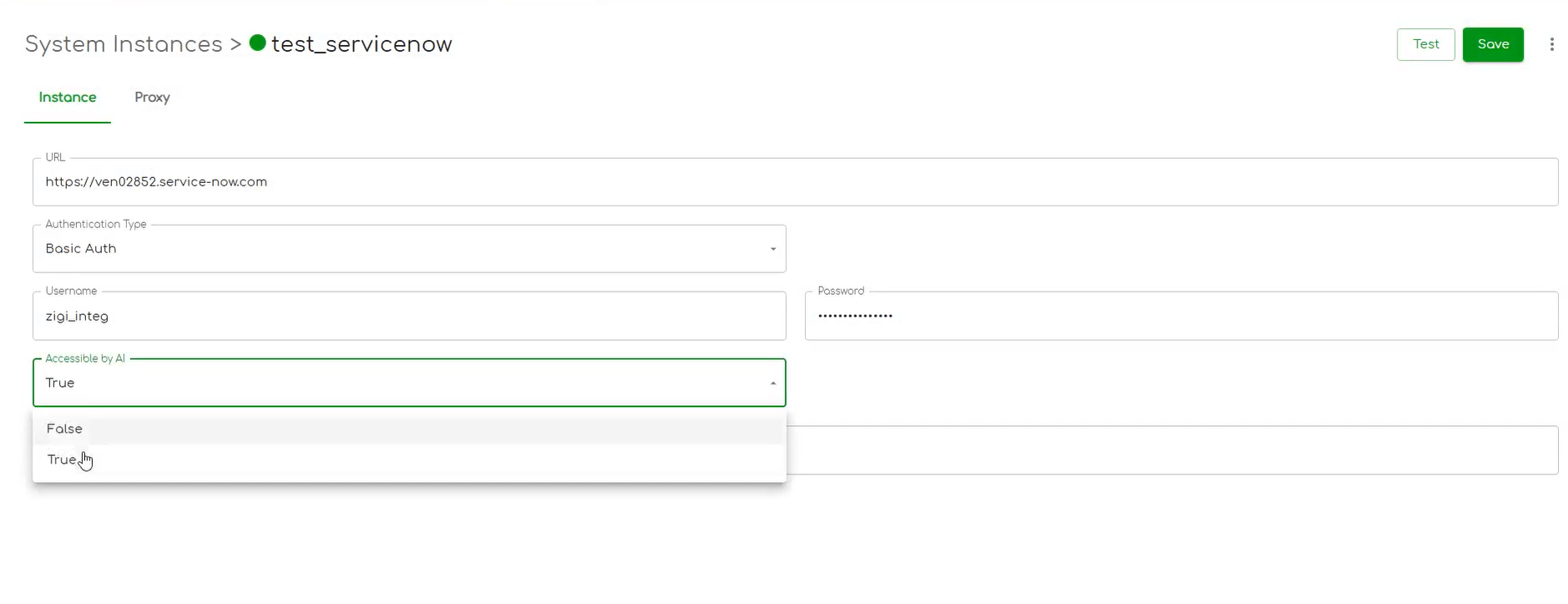Open the System Instances breadcrumb link

[122, 43]
